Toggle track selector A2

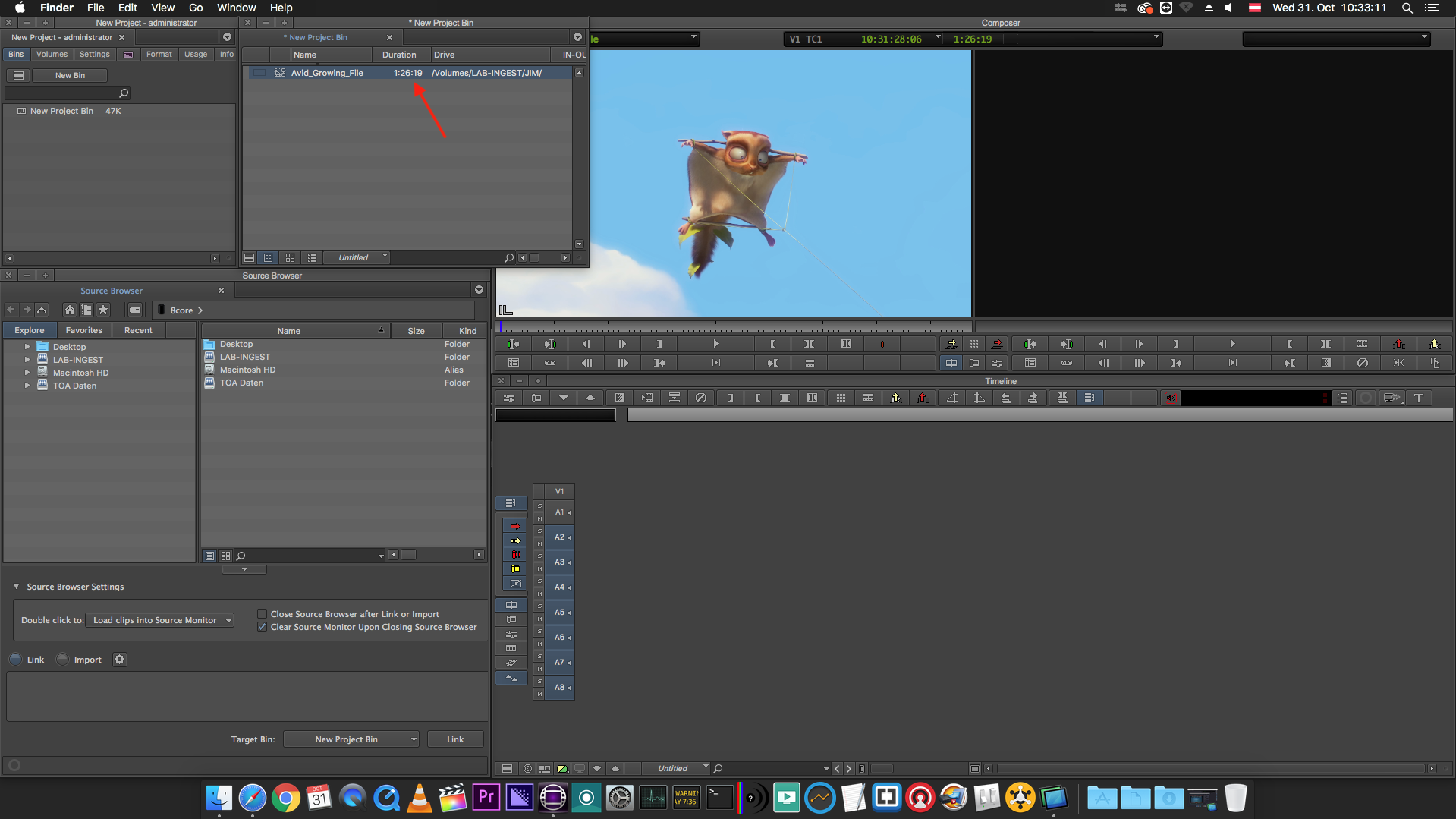(560, 537)
